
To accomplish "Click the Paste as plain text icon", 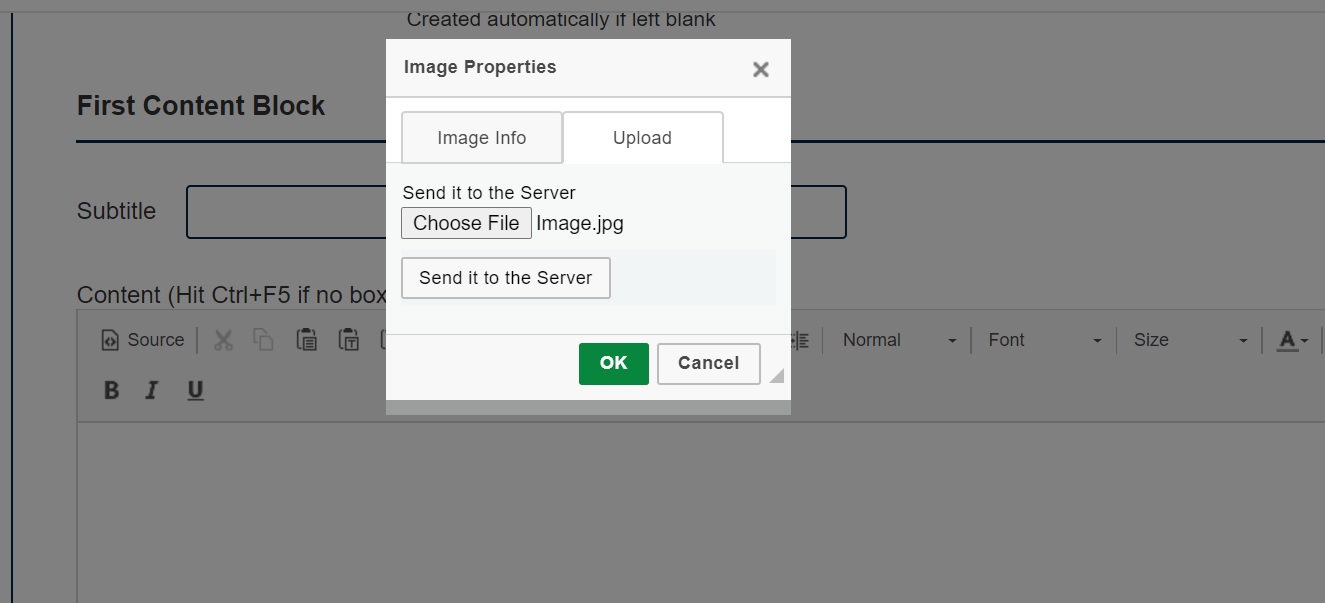I will [x=349, y=340].
